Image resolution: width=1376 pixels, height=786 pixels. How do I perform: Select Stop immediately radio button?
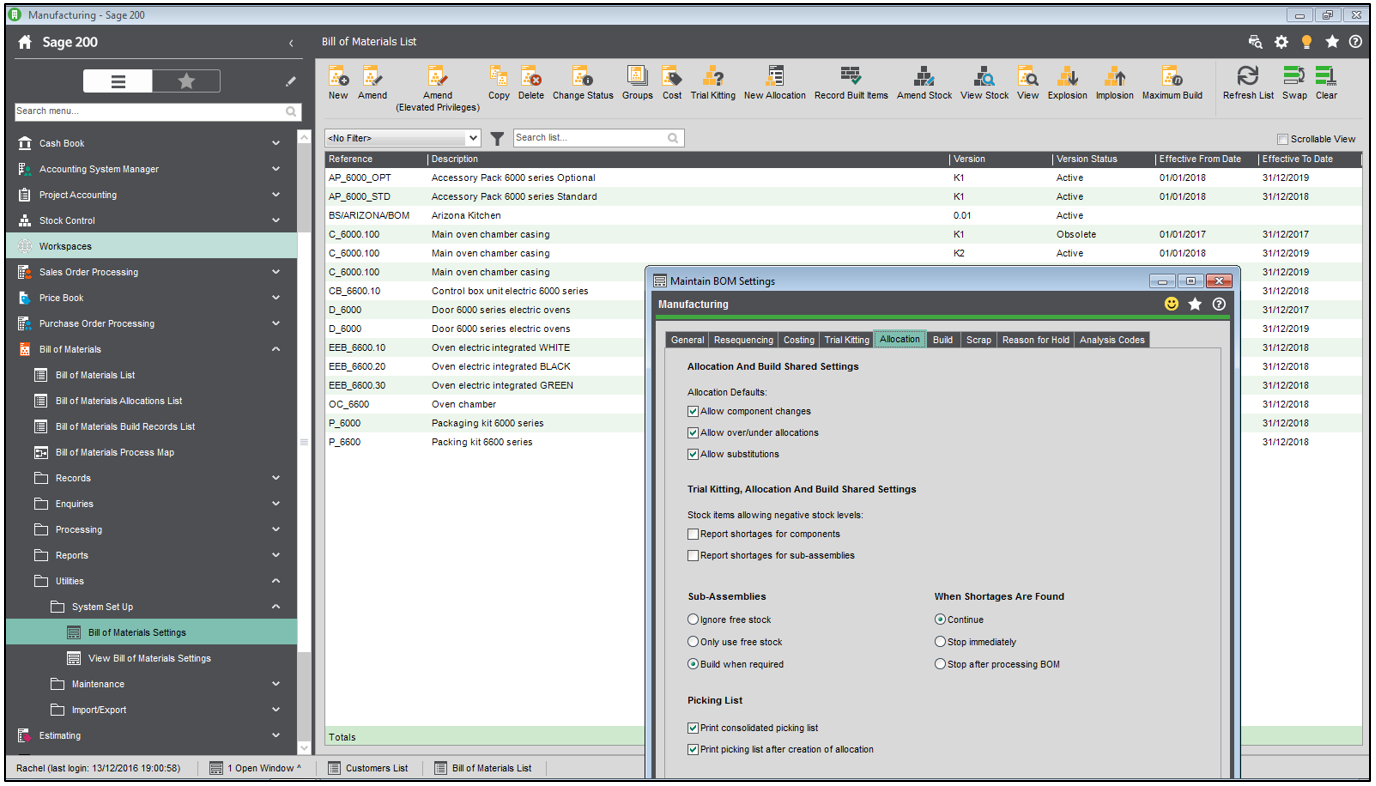940,642
